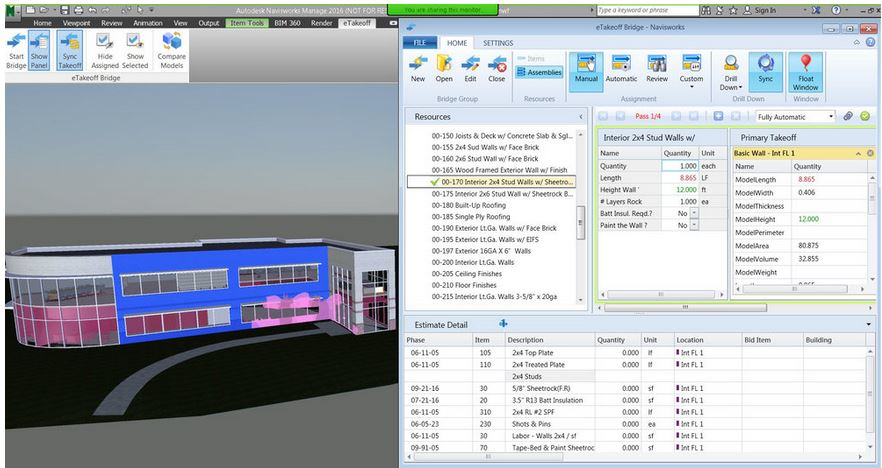Open the Paint the Wall ? dropdown arrow
Screen dimensions: 882x468
pyautogui.click(x=694, y=225)
